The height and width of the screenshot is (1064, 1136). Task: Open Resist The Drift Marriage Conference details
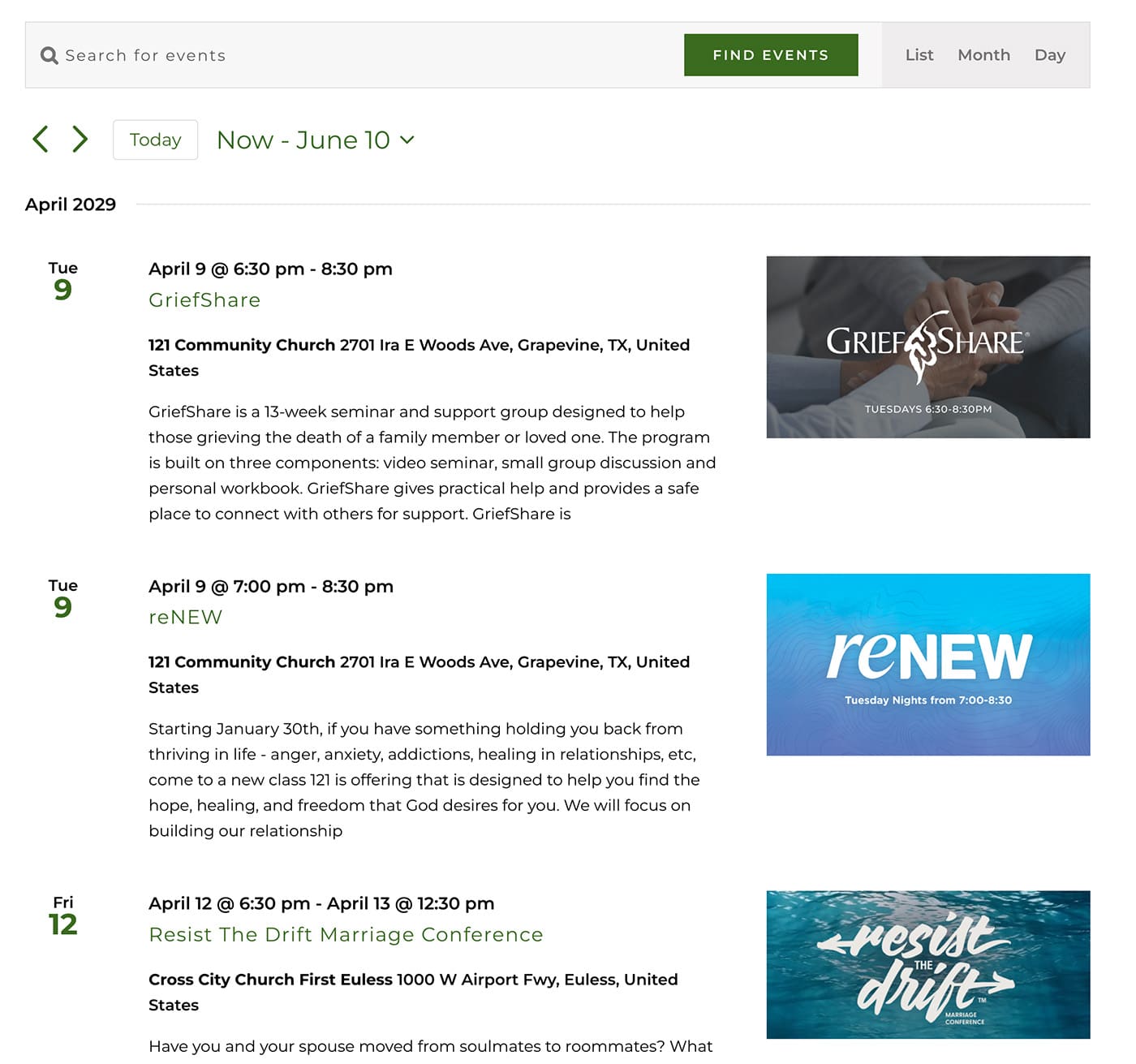coord(346,934)
